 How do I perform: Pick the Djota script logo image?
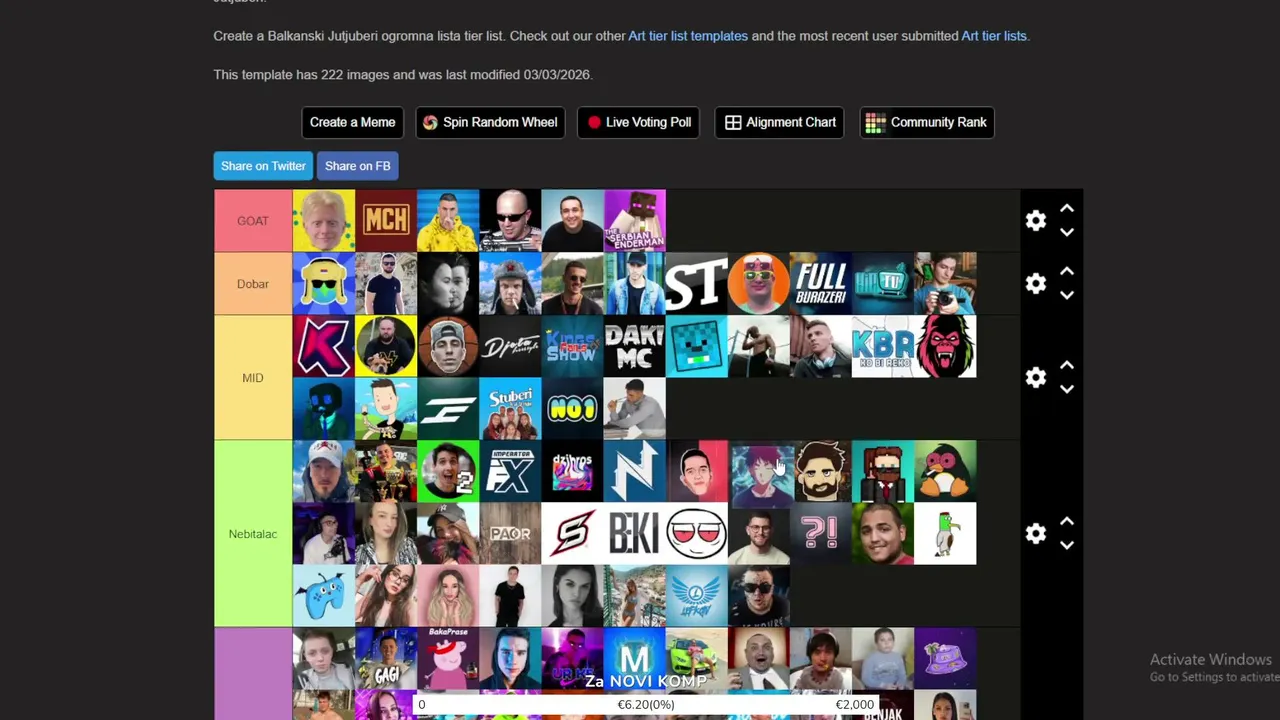510,347
